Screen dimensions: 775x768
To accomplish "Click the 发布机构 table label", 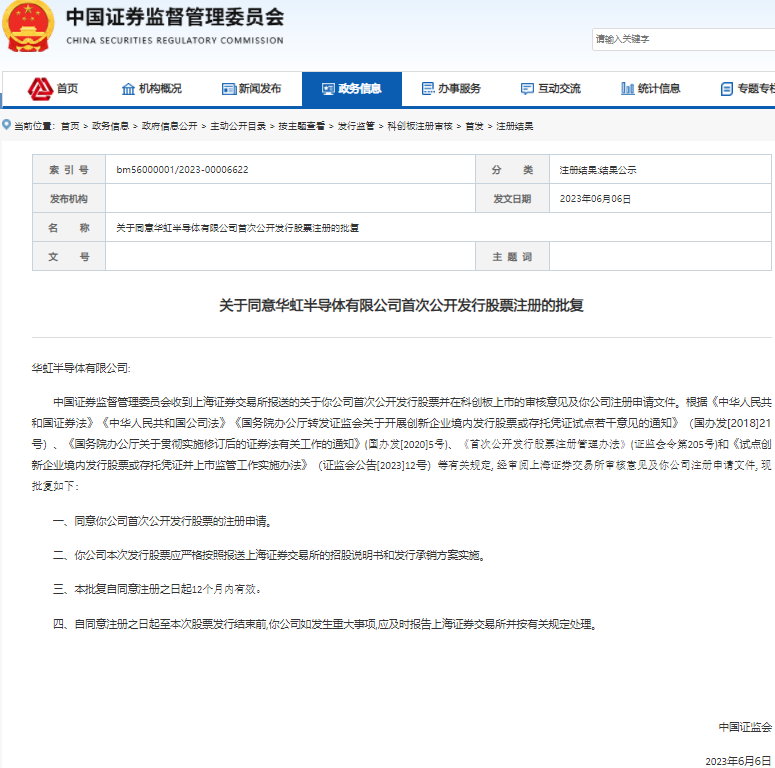I will [69, 199].
